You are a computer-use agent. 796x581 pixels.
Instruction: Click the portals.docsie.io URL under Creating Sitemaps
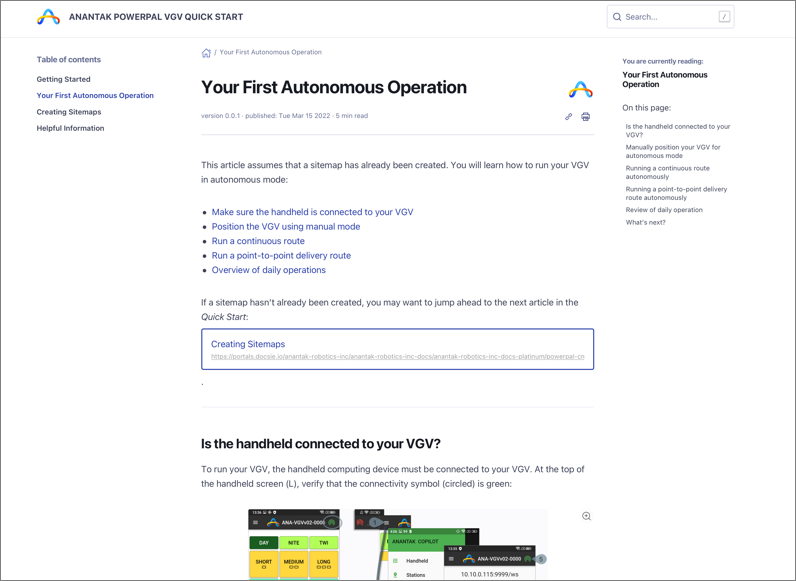[397, 357]
